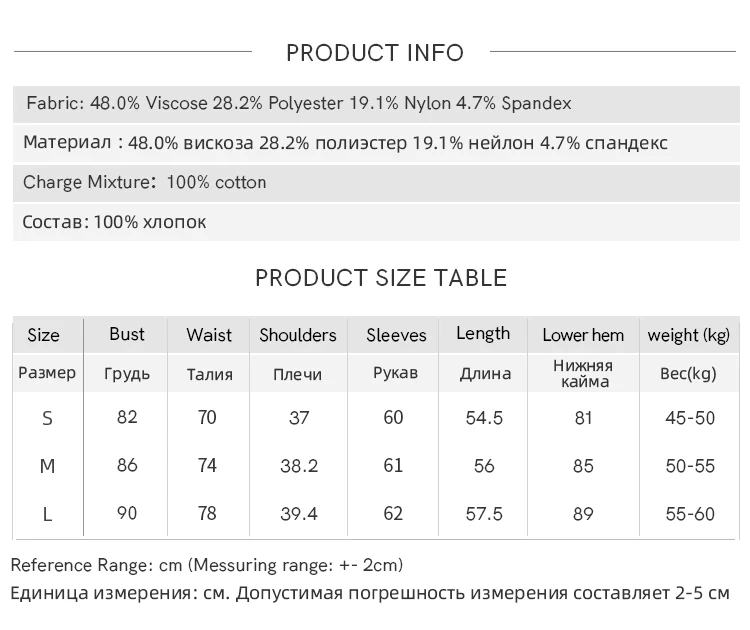
Task: Click the Материал composition Russian row
Action: (x=345, y=142)
